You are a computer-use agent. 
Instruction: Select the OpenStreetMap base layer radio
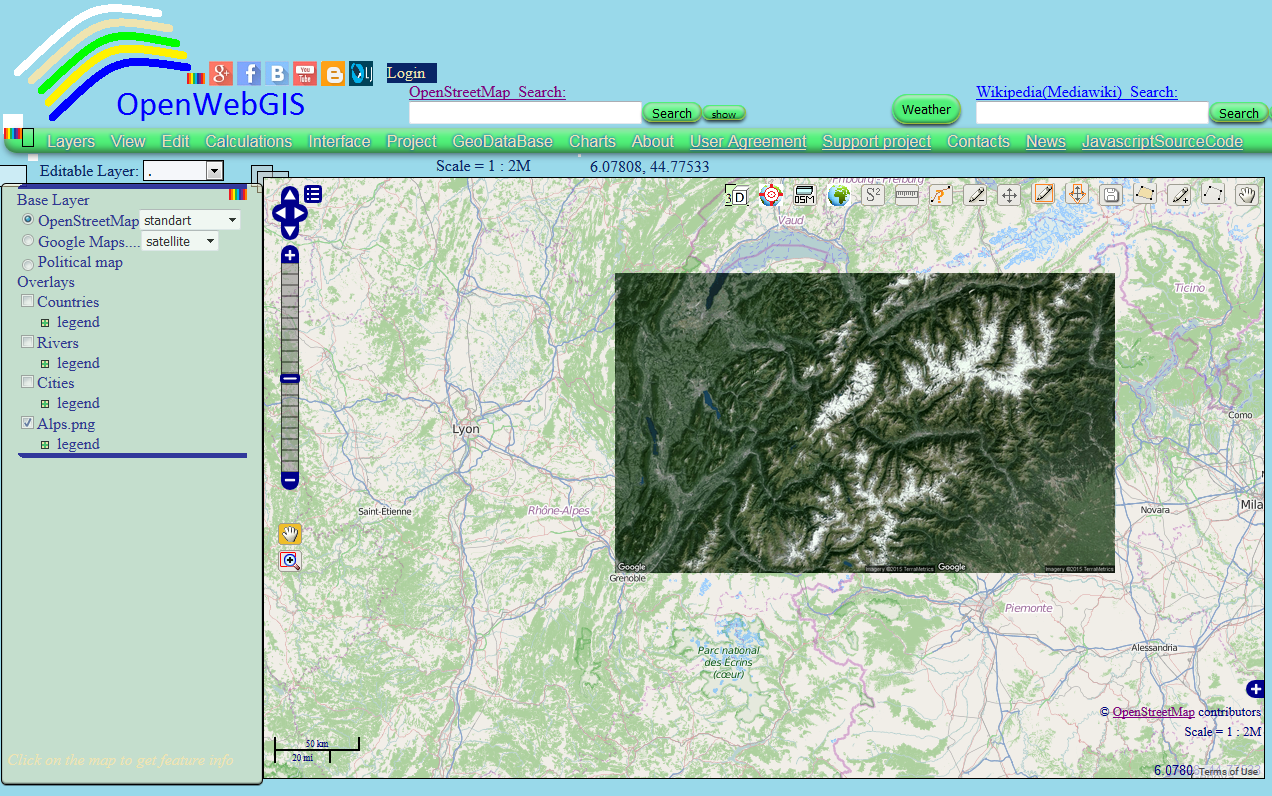(x=28, y=219)
